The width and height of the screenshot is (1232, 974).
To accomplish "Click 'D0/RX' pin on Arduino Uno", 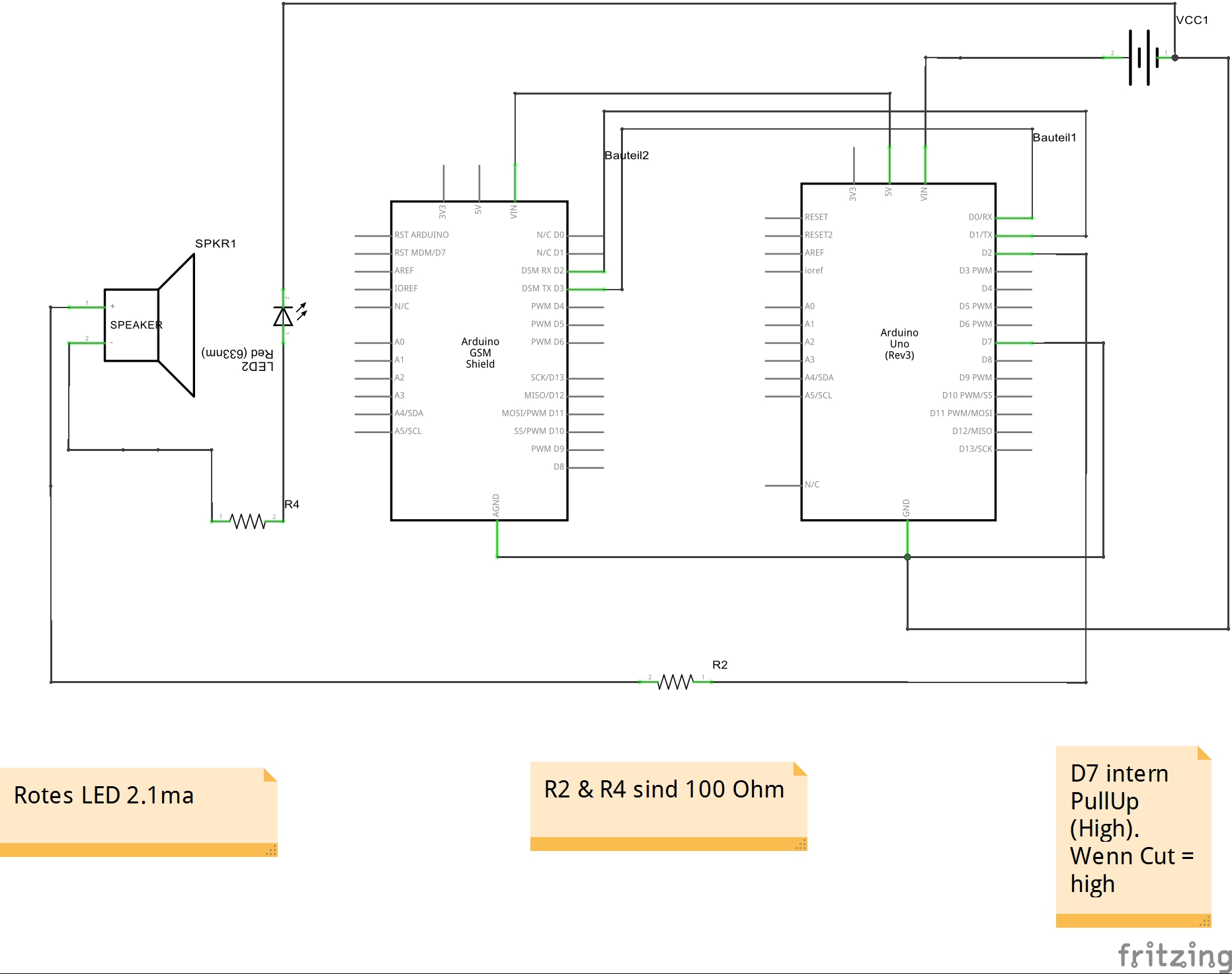I will tap(980, 217).
